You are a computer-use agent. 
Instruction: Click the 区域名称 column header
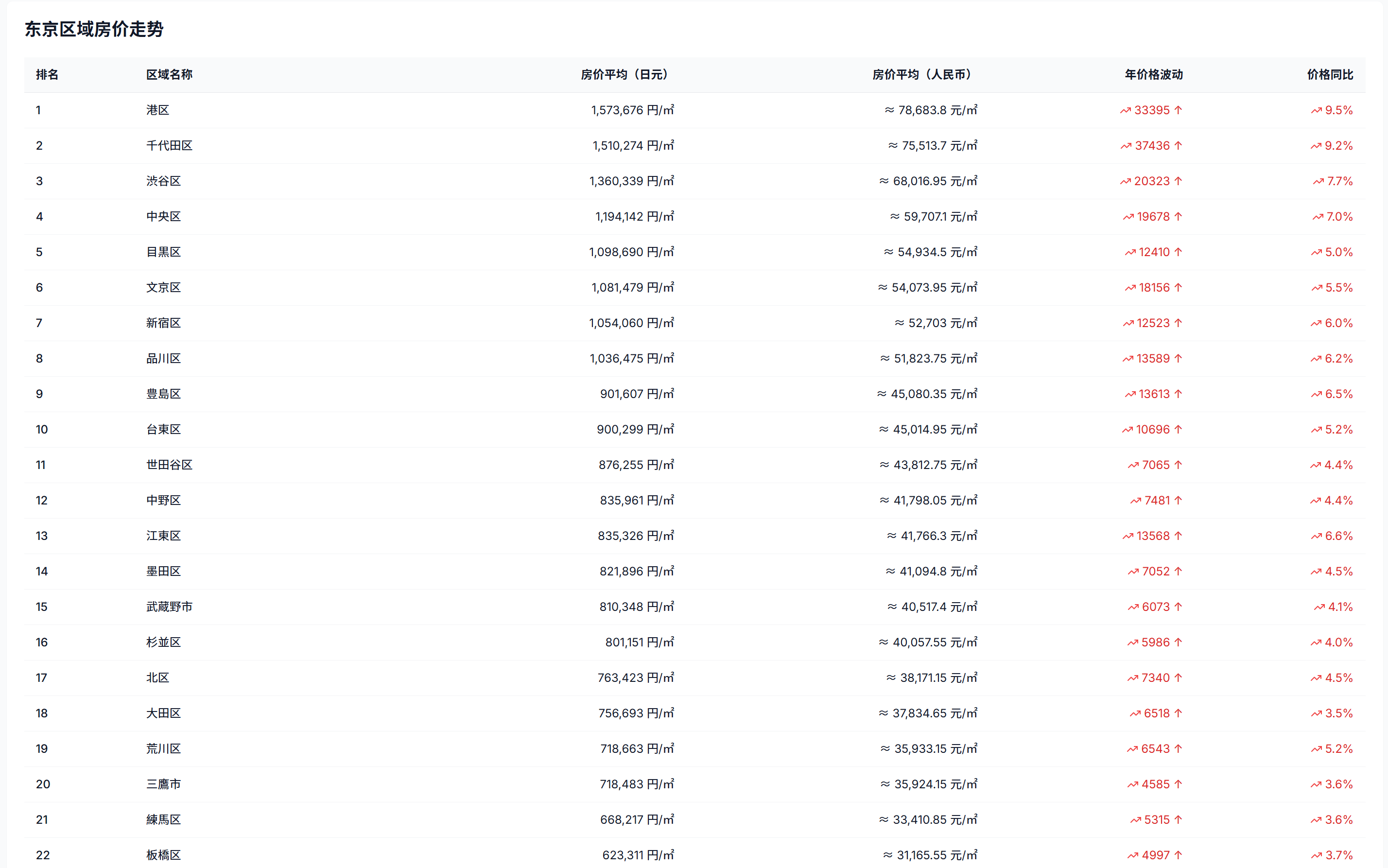(x=169, y=75)
